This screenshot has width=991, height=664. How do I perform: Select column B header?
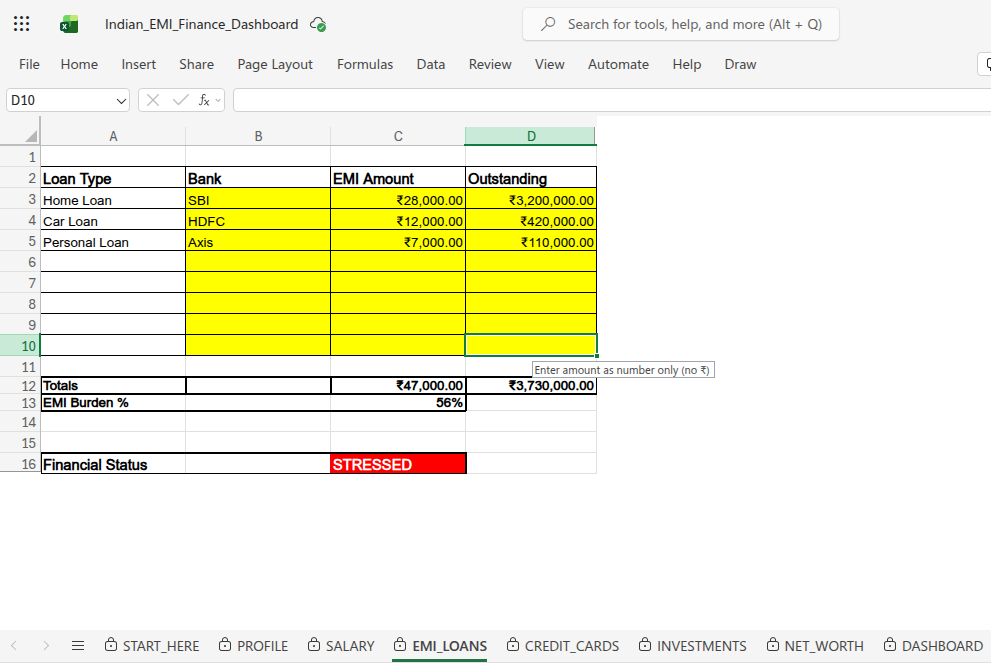click(x=258, y=136)
